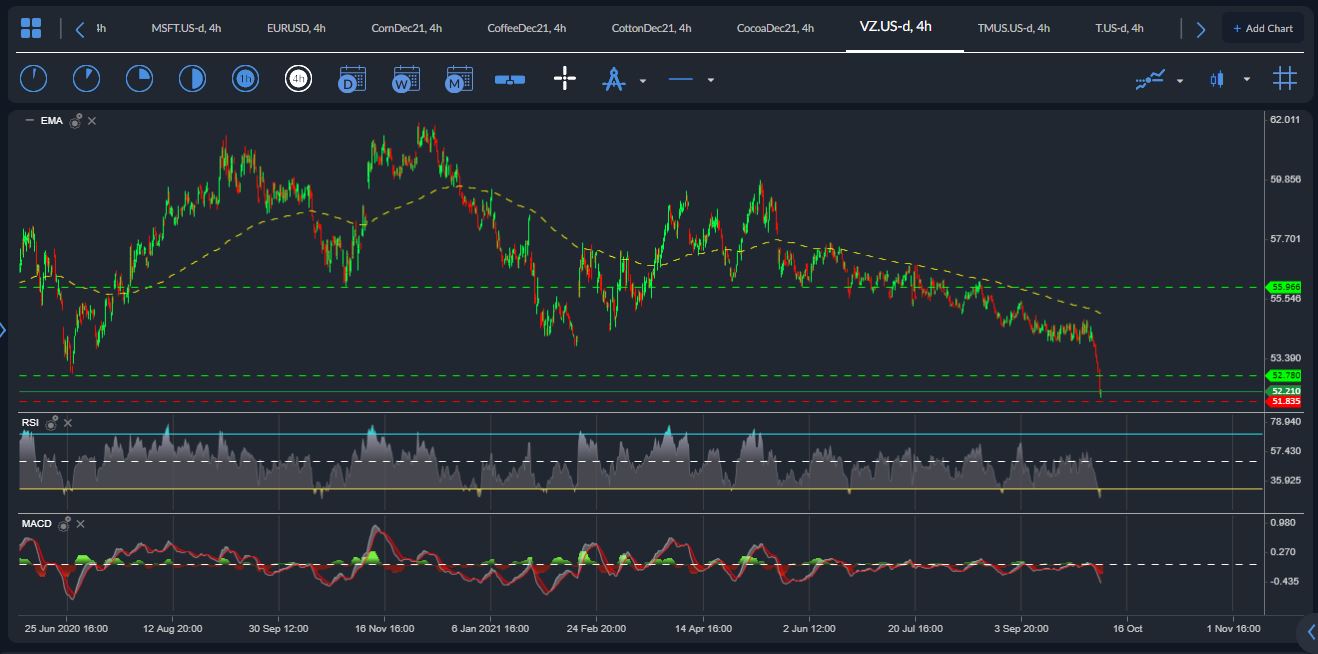
Task: Activate the crosshair cursor tool
Action: pos(565,79)
